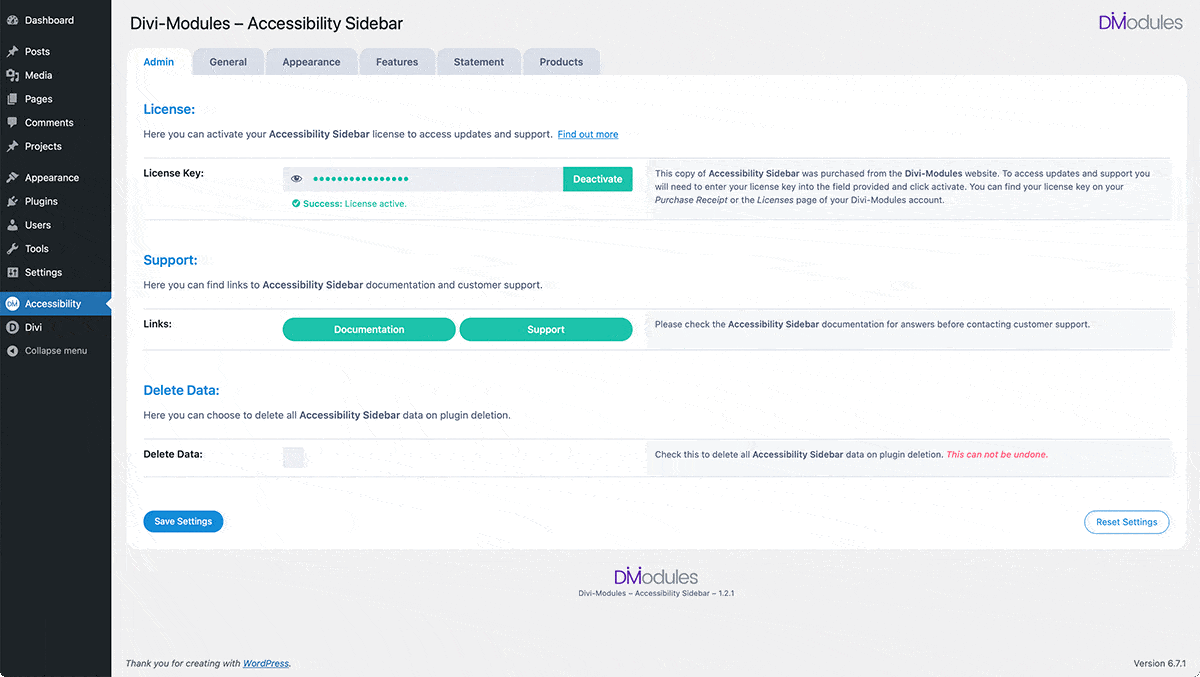Open the Find out more link
This screenshot has width=1200, height=677.
[x=587, y=134]
